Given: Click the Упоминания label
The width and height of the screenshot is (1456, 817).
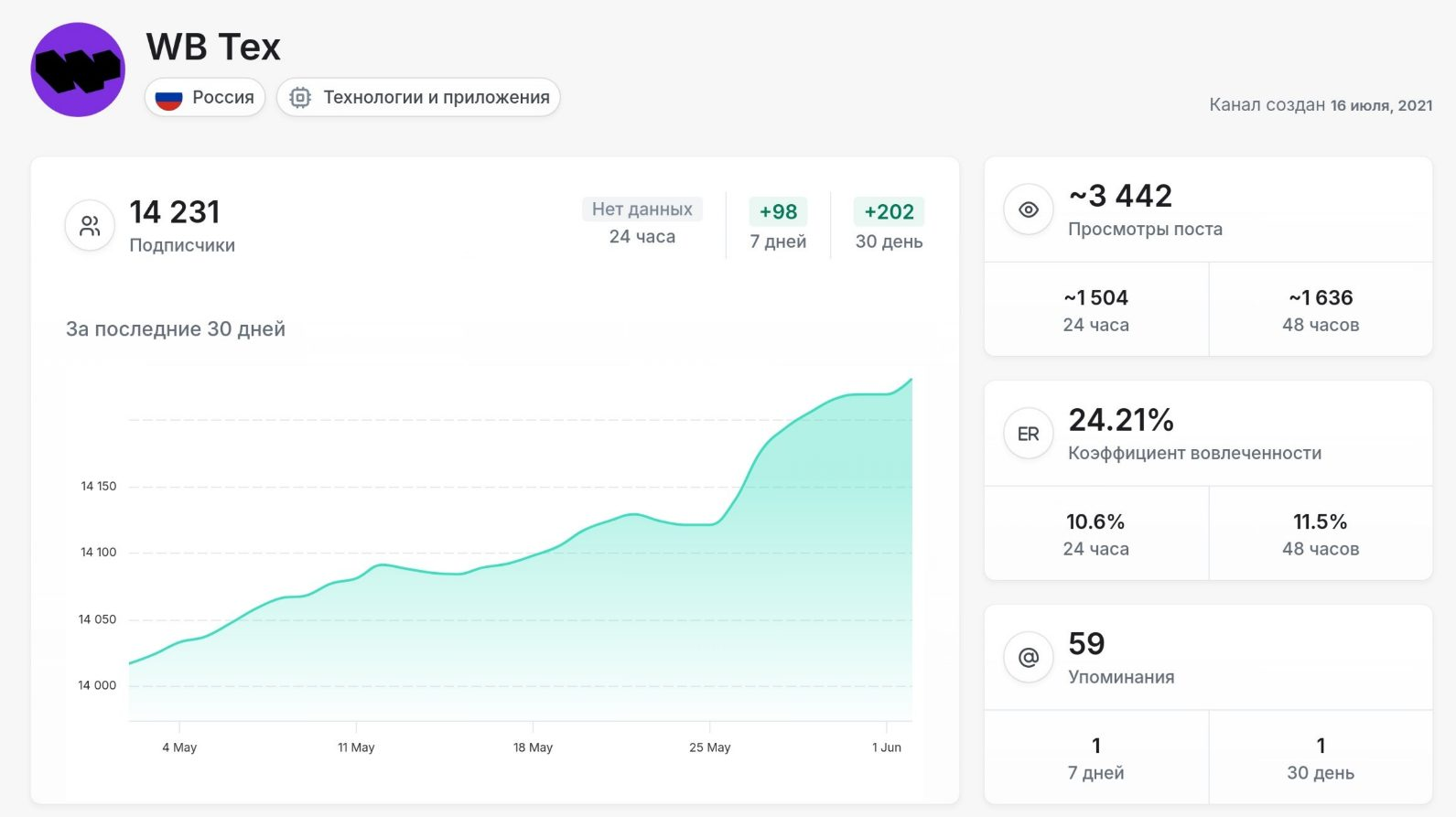Looking at the screenshot, I should click(x=1121, y=677).
